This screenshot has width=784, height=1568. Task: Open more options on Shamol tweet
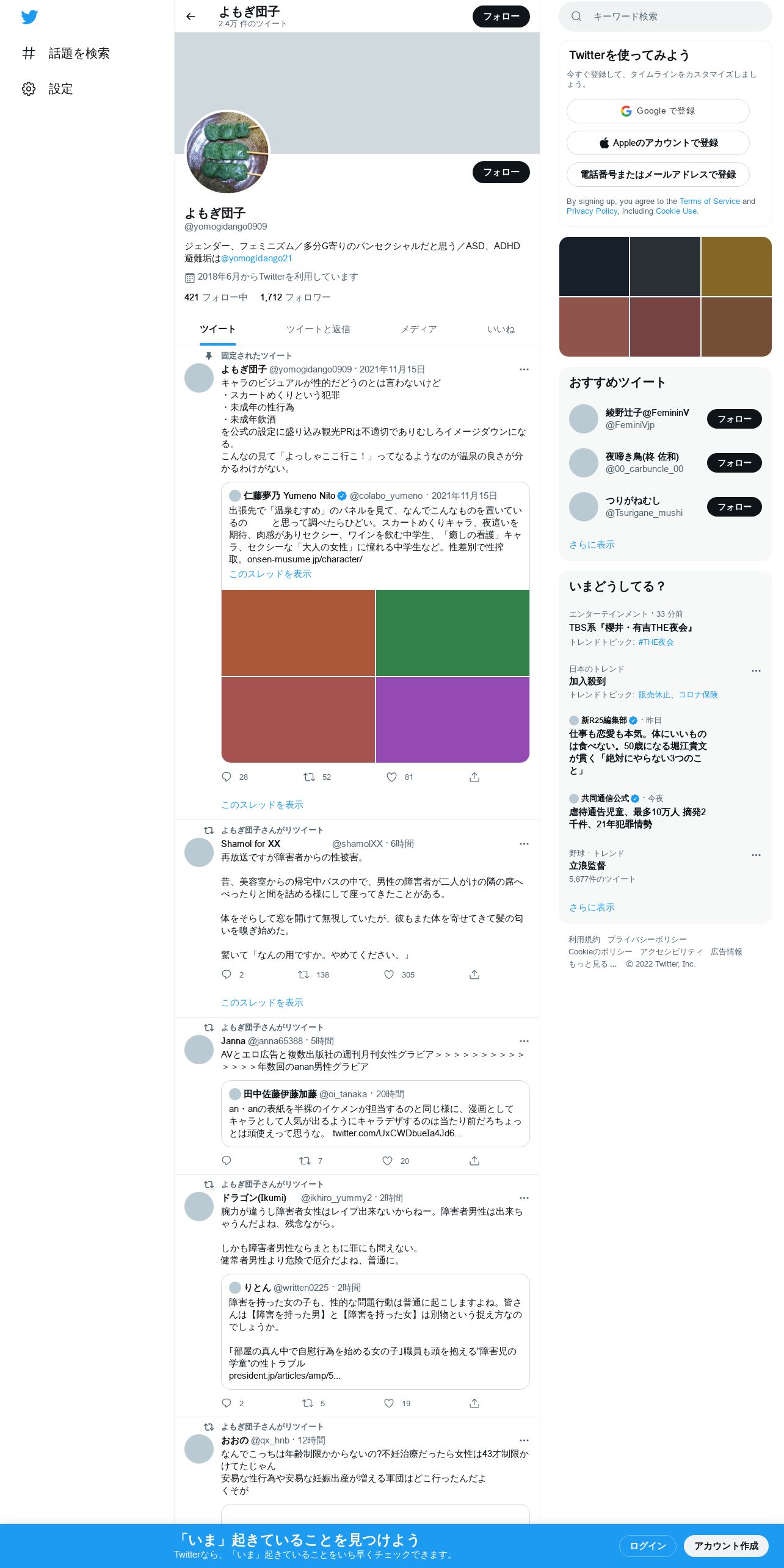[x=524, y=844]
